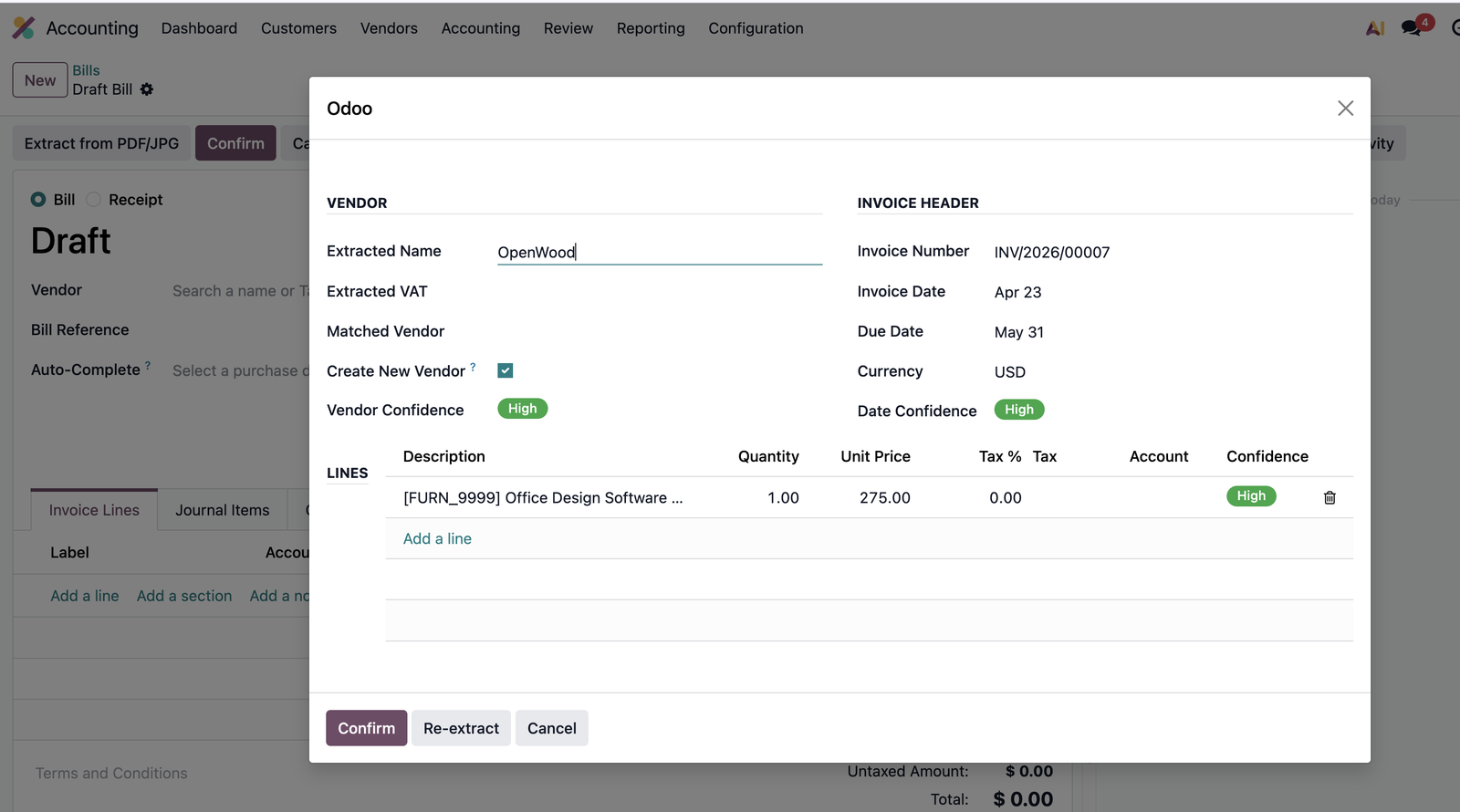Click the Odoo Accounting app logo icon

(x=23, y=28)
